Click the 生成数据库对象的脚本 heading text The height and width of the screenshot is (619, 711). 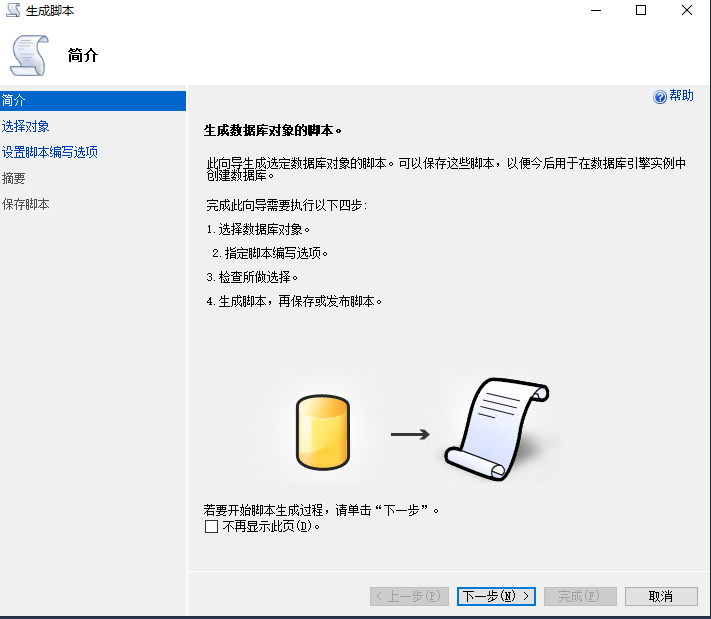(273, 131)
